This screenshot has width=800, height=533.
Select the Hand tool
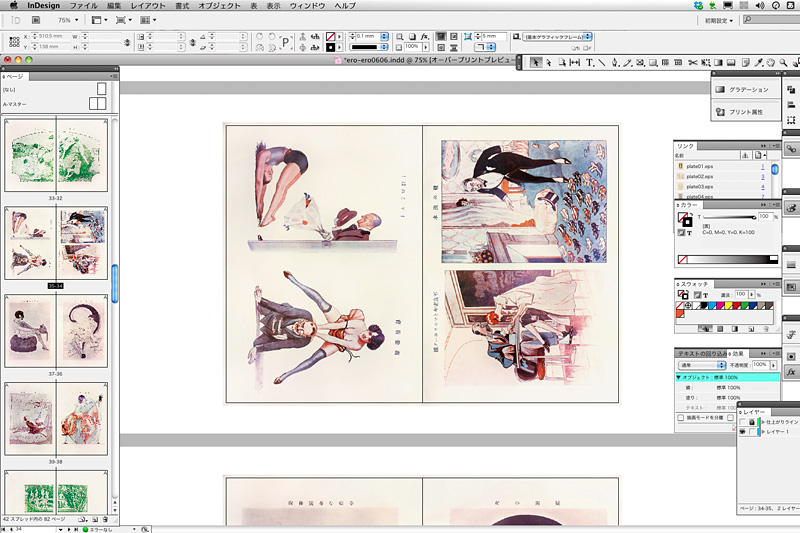[x=770, y=62]
